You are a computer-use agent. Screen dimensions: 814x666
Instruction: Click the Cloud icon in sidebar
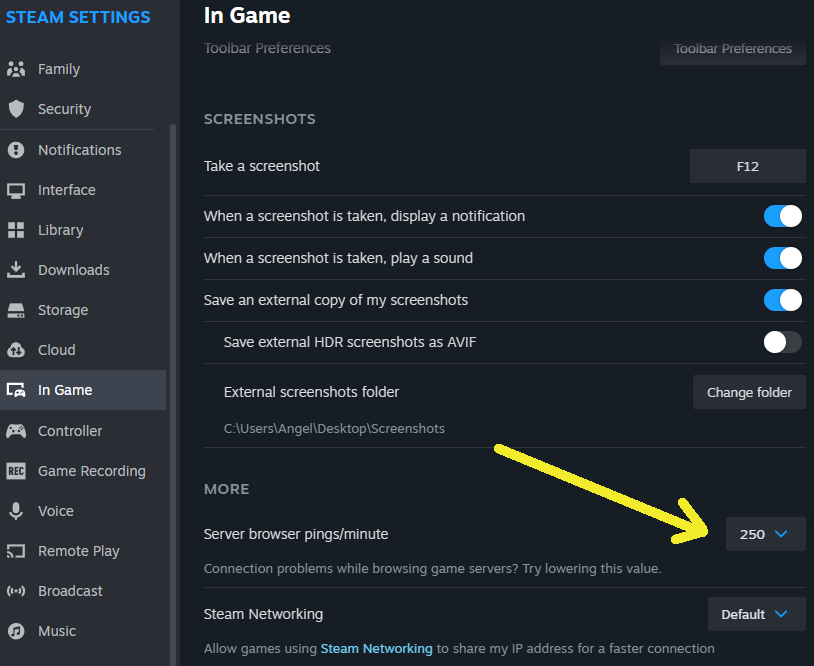pyautogui.click(x=16, y=350)
